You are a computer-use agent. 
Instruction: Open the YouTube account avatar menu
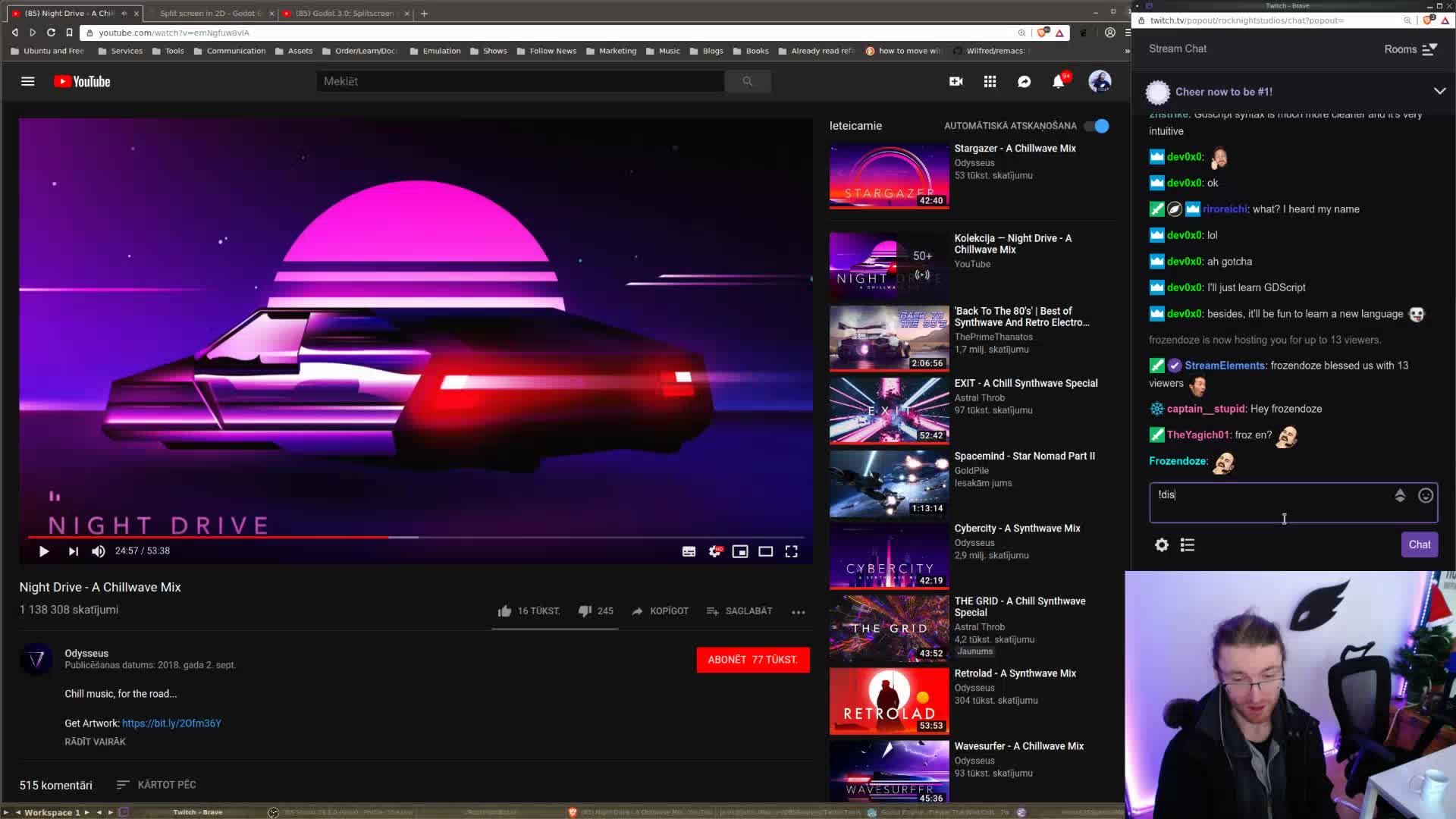tap(1100, 81)
